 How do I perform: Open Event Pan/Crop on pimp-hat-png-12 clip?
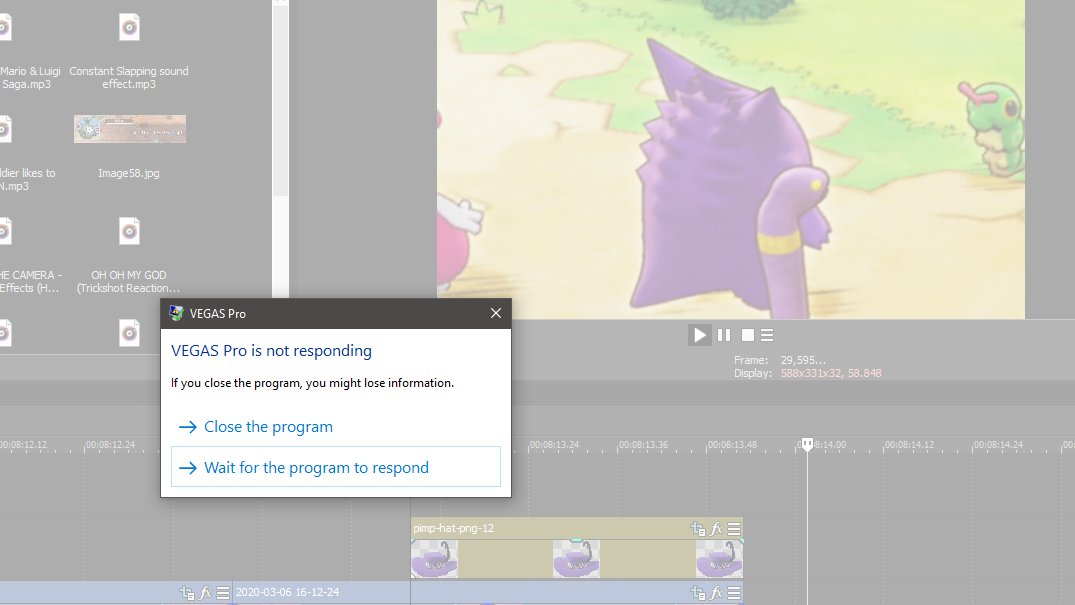click(698, 529)
